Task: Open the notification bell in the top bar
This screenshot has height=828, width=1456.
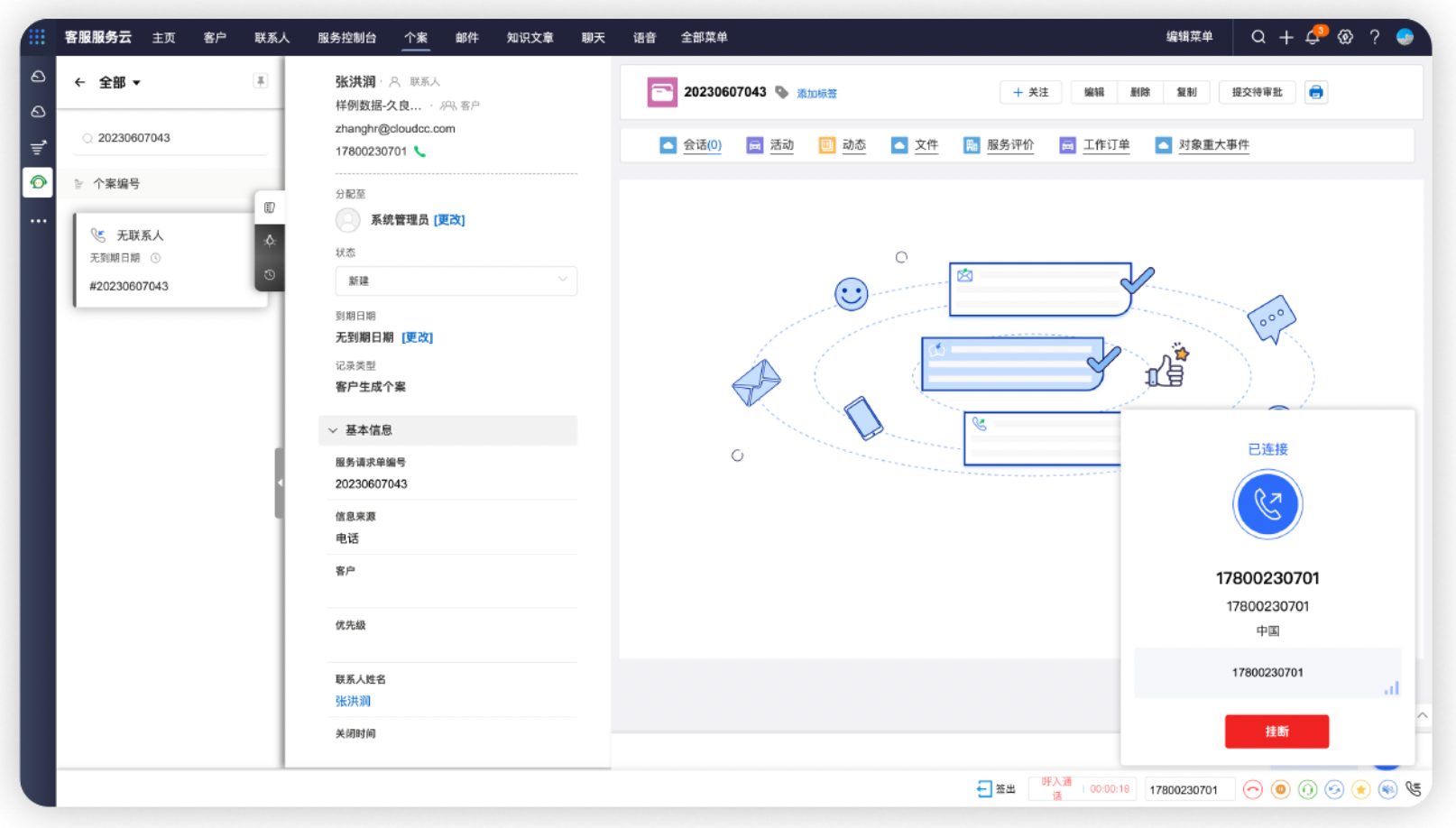Action: point(1313,37)
